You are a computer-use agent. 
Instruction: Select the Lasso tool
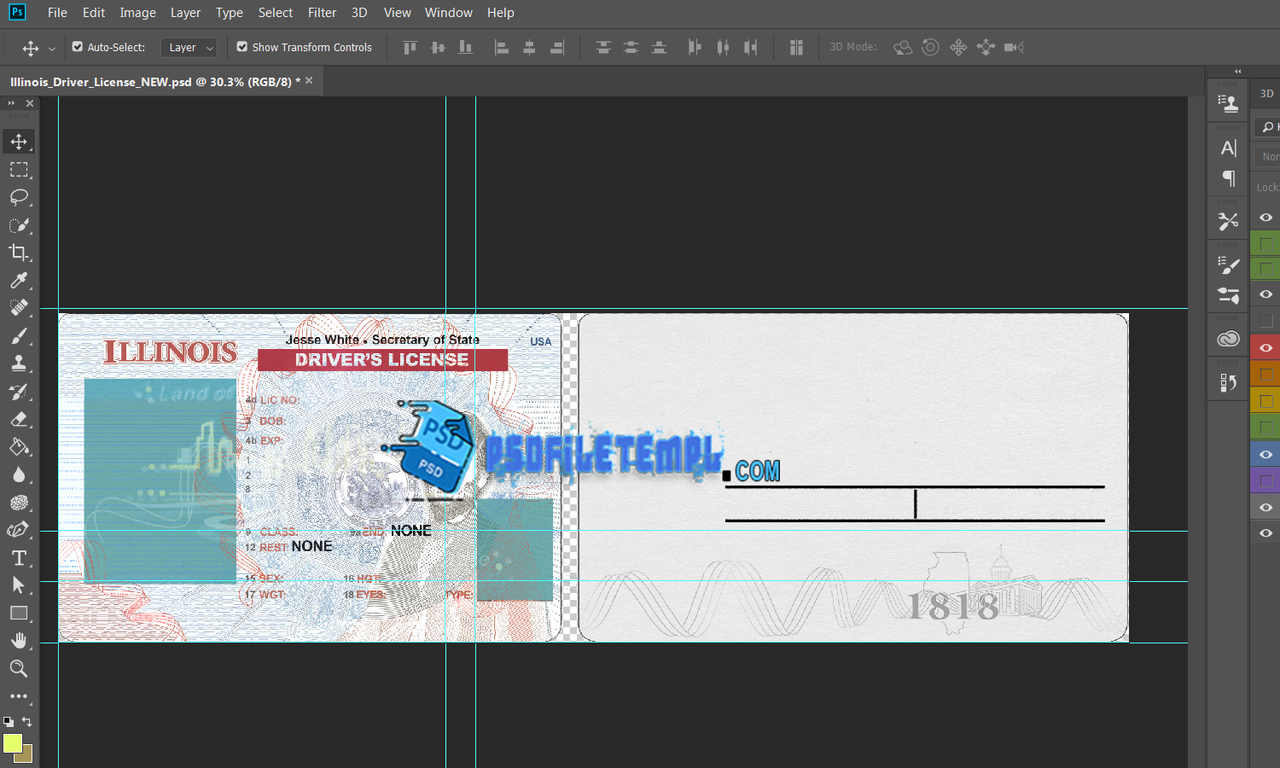pyautogui.click(x=19, y=197)
